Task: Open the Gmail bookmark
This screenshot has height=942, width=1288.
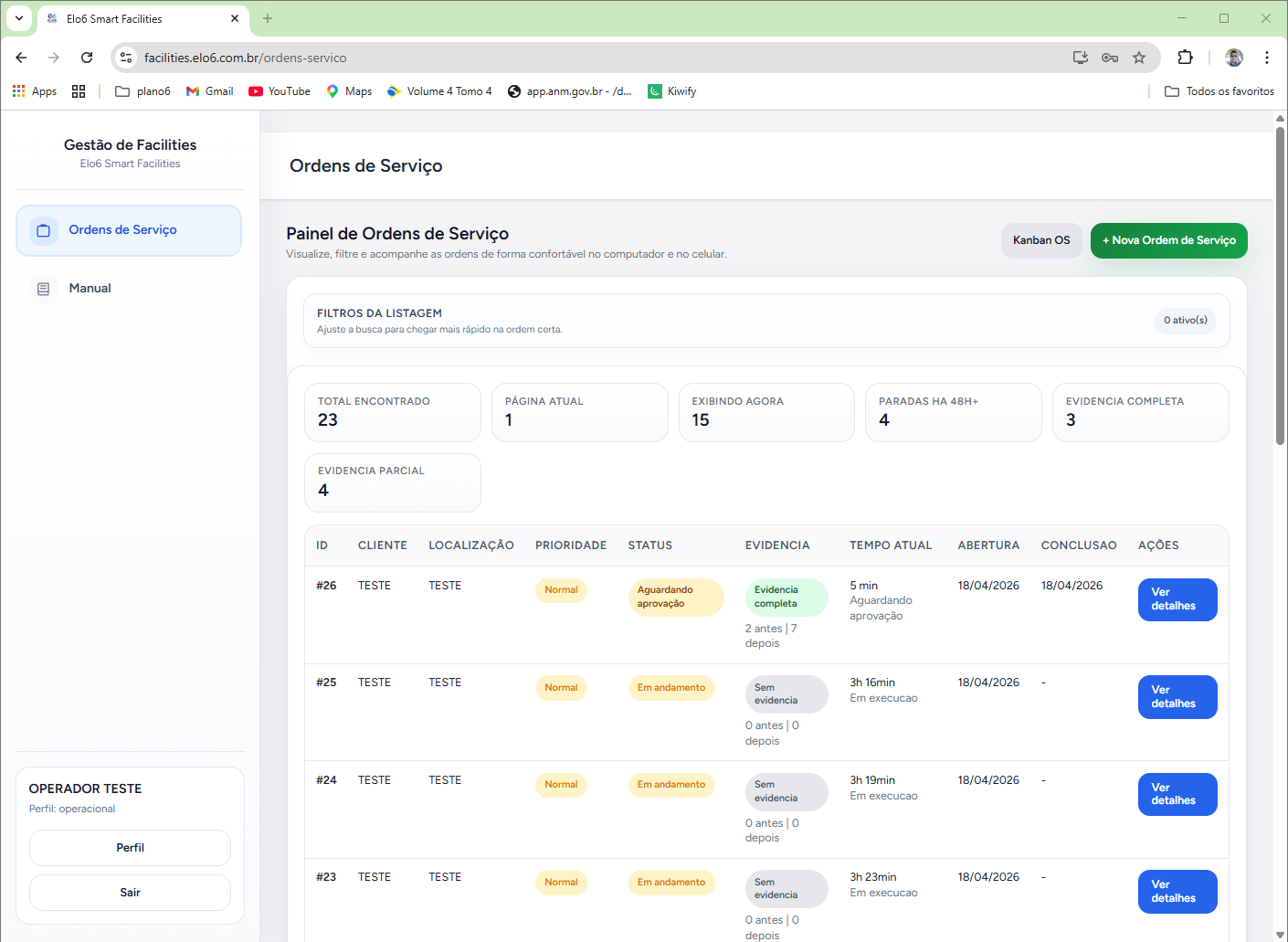Action: tap(209, 91)
